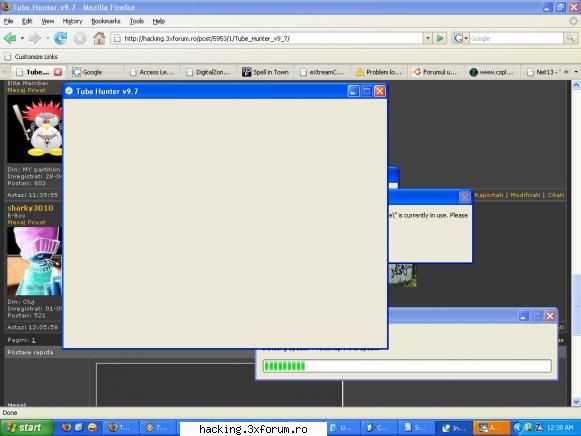
Task: Open page 1 link next to Pagini
Action: pos(33,340)
